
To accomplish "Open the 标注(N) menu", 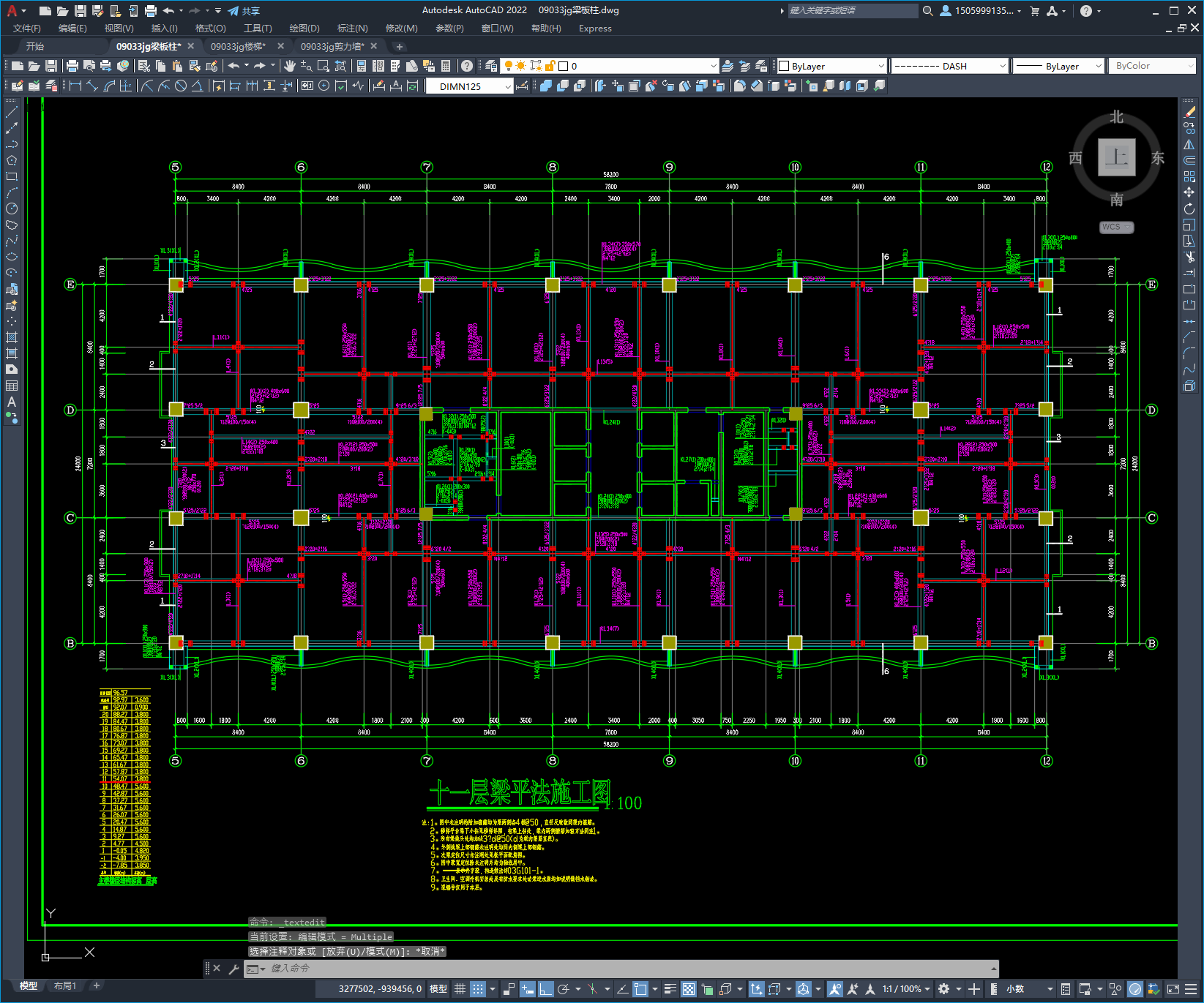I will click(x=353, y=29).
